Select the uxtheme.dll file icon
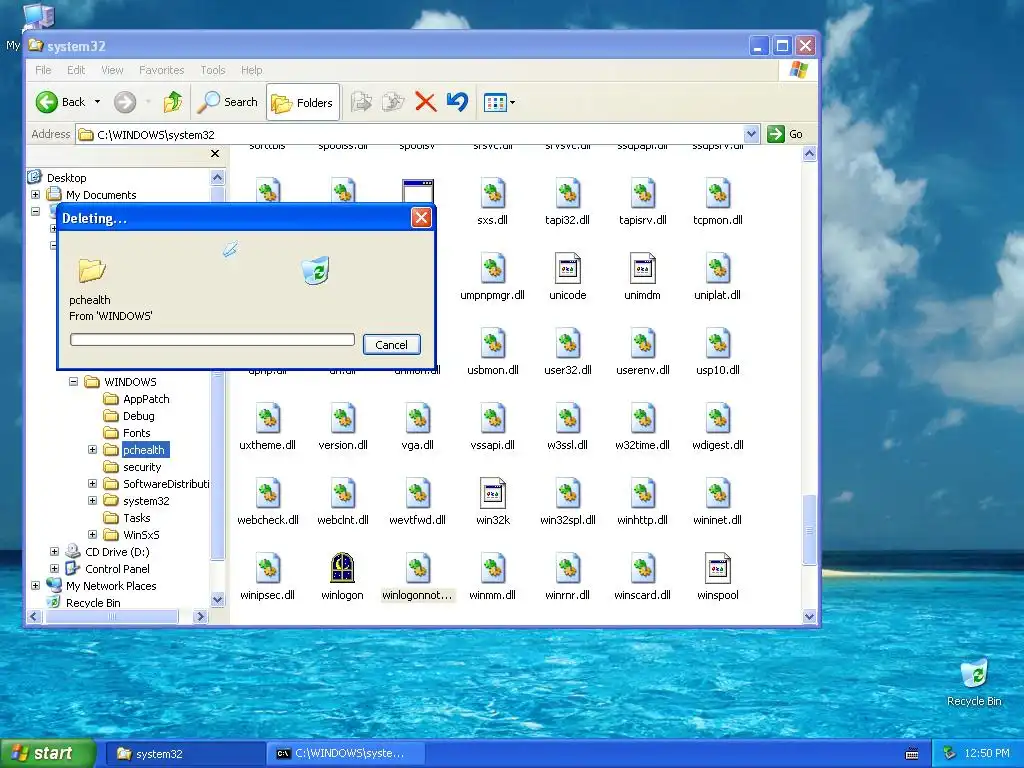The width and height of the screenshot is (1024, 768). pos(268,419)
